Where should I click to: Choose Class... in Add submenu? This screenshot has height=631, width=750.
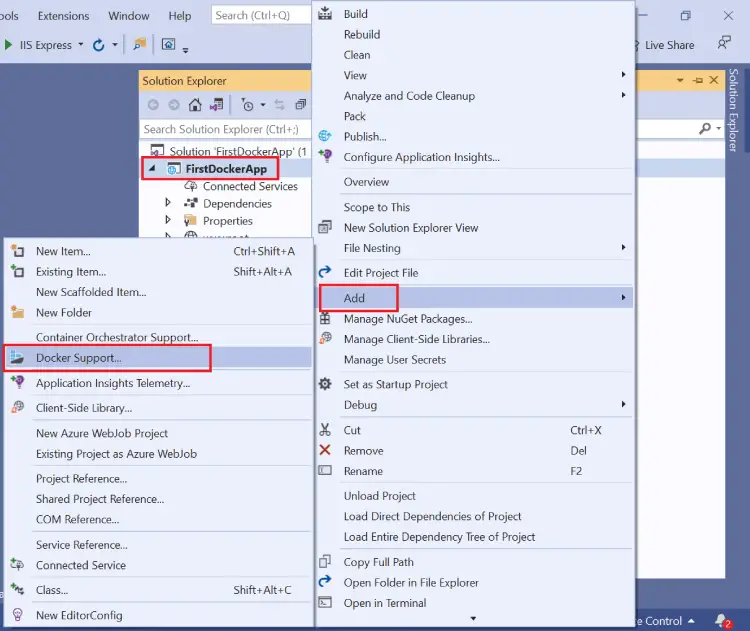click(x=52, y=590)
